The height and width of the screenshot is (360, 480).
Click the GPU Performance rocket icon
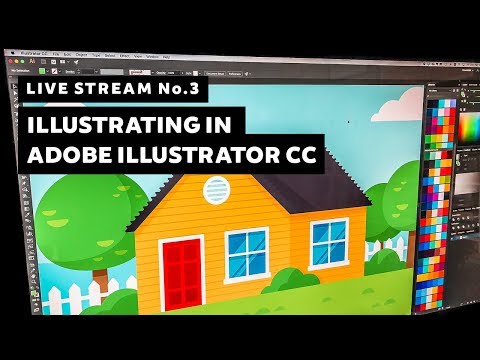tap(76, 62)
